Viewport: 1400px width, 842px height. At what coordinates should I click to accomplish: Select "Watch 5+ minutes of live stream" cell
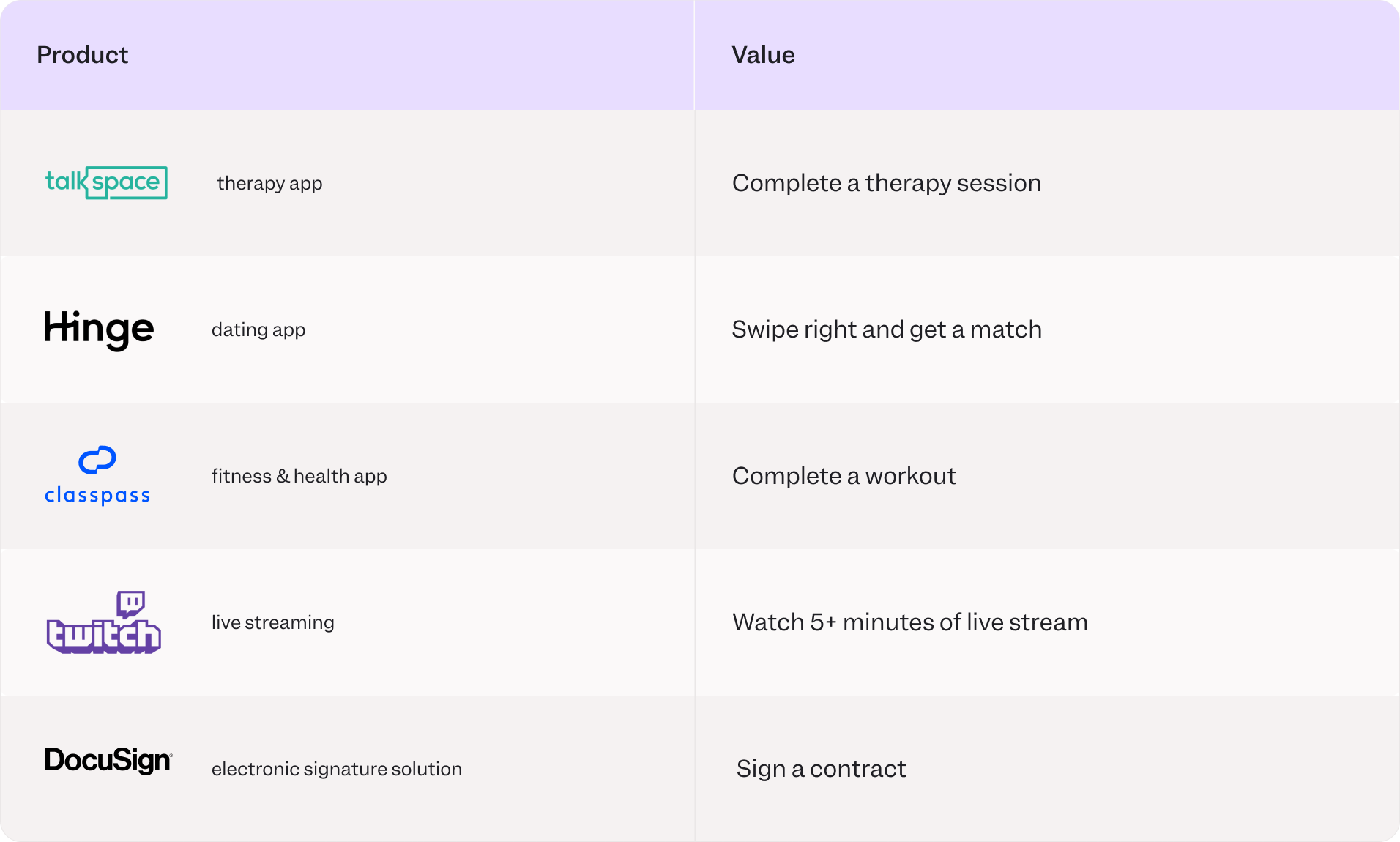910,622
